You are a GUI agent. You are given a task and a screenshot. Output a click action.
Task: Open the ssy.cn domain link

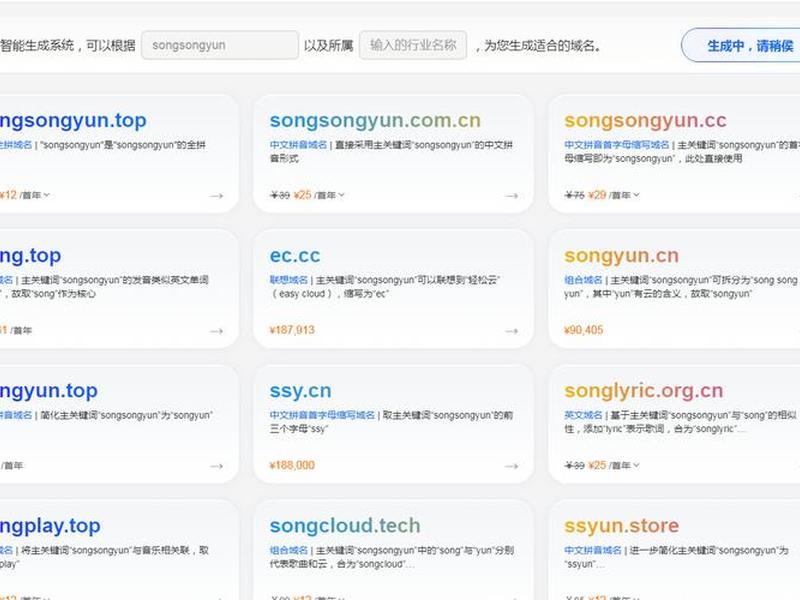click(301, 391)
